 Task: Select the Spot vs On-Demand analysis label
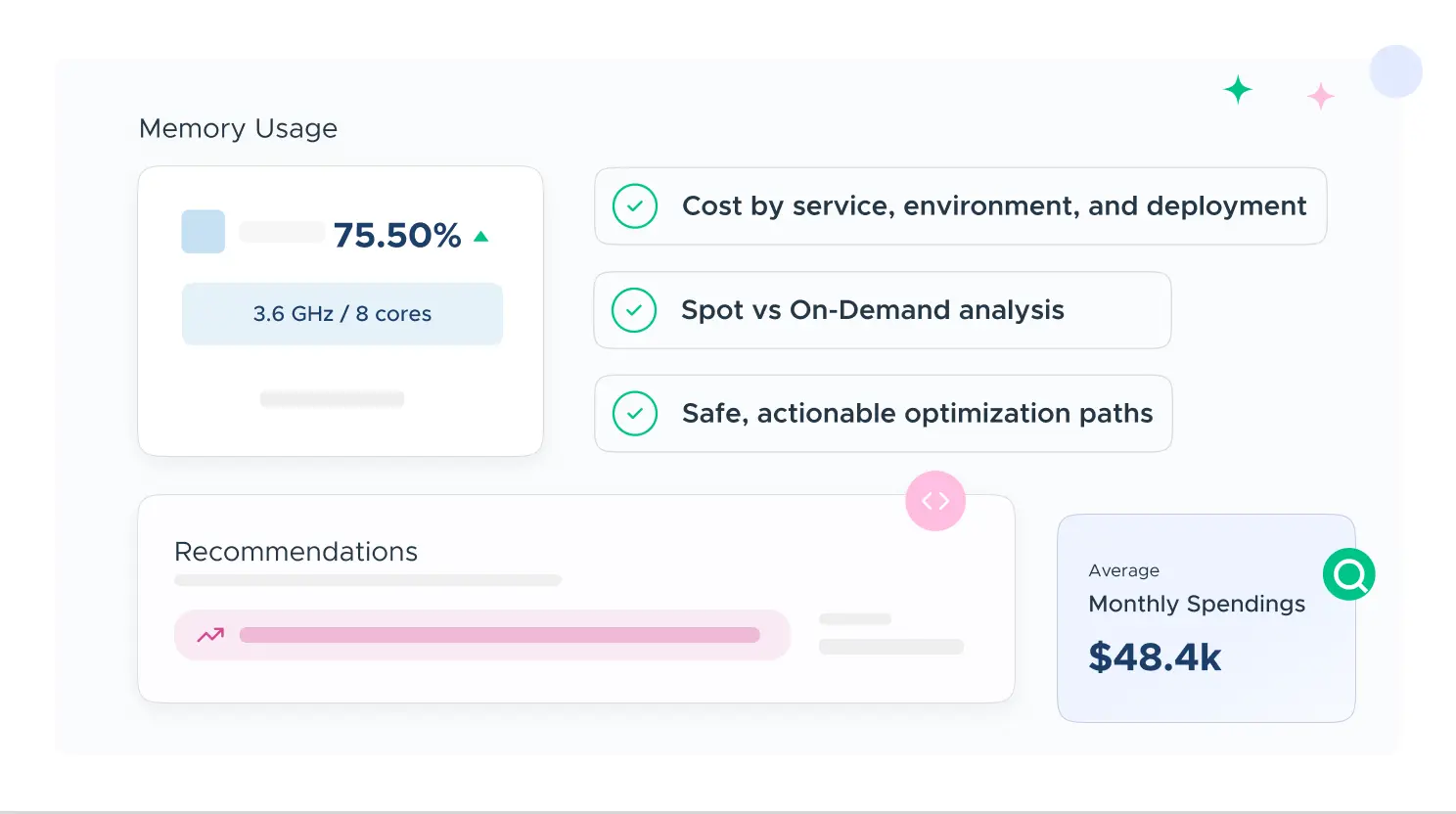pyautogui.click(x=872, y=310)
